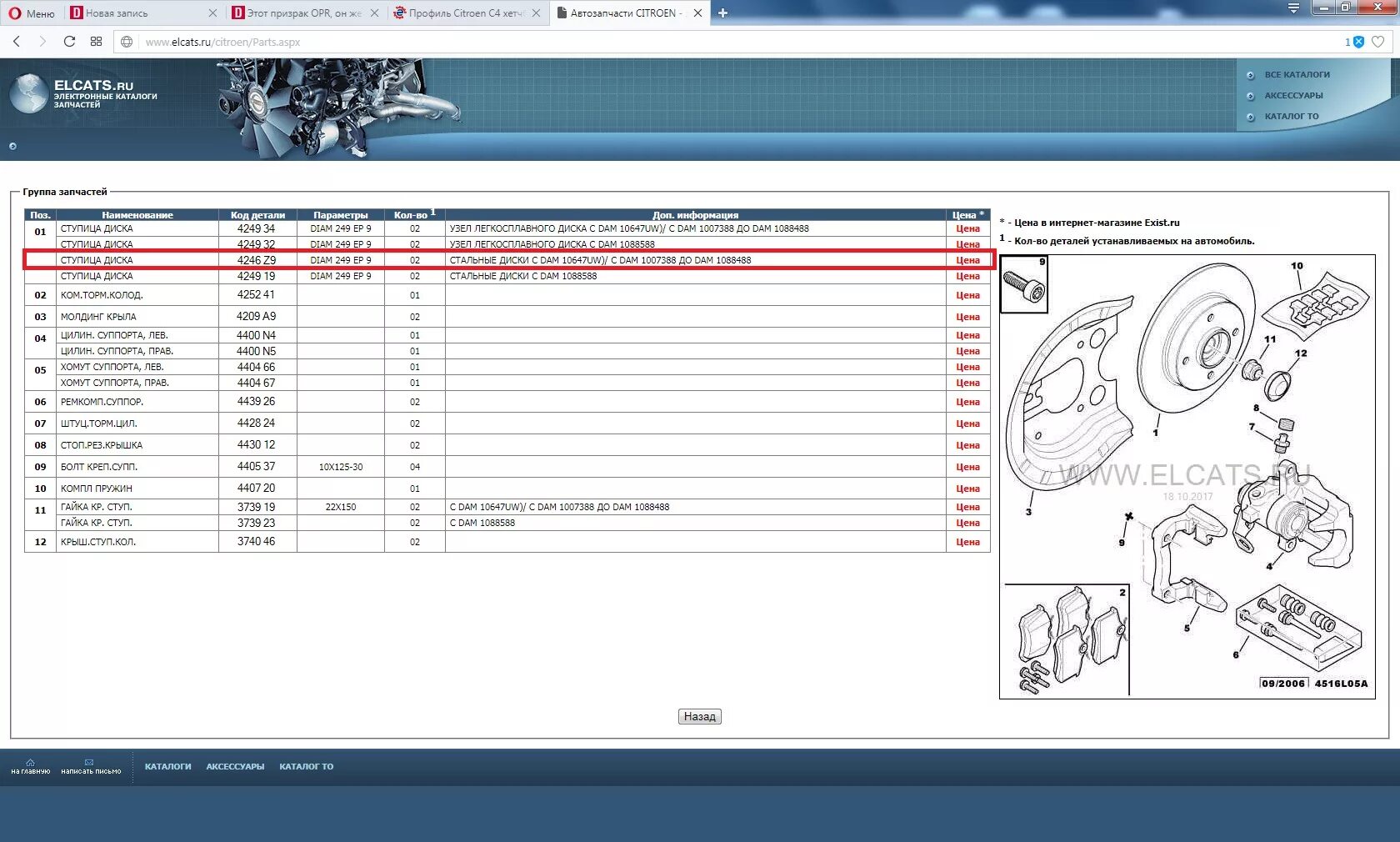Click Цена for РЕМКОМП.СУППОР. row
The height and width of the screenshot is (842, 1400).
pyautogui.click(x=967, y=402)
